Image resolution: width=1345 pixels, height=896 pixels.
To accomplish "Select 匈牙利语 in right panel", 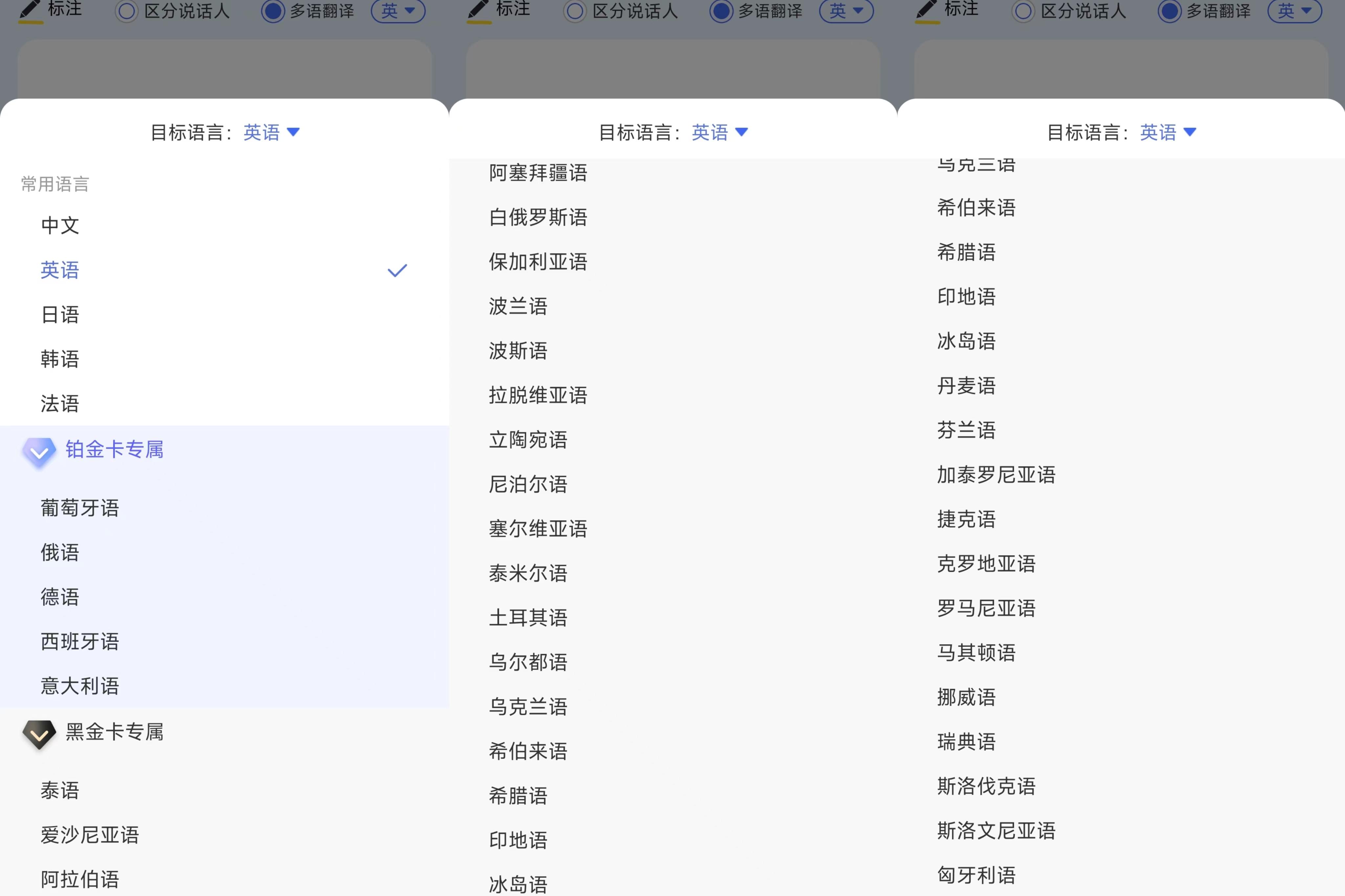I will coord(976,875).
